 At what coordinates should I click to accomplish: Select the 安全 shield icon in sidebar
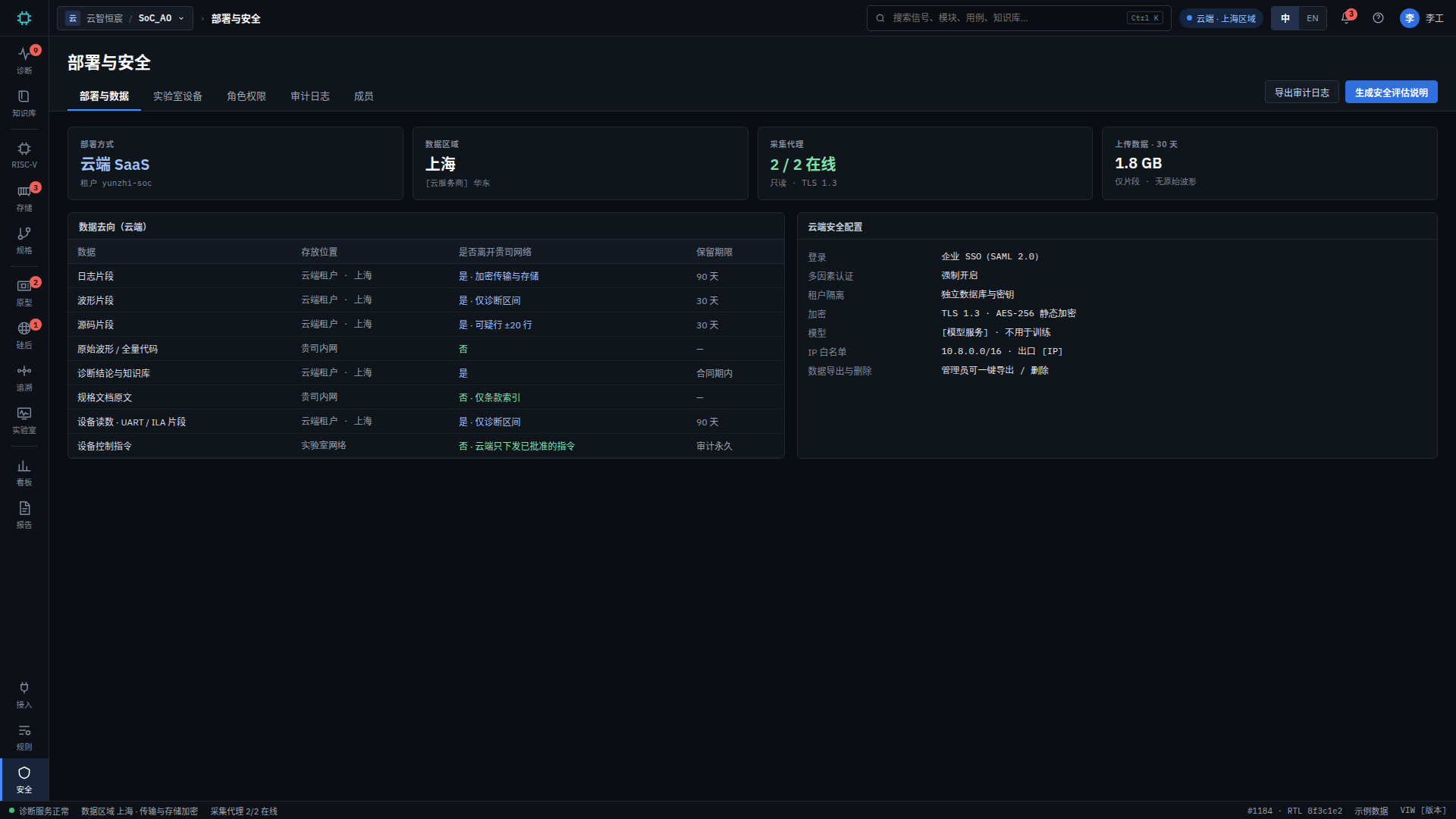coord(24,780)
